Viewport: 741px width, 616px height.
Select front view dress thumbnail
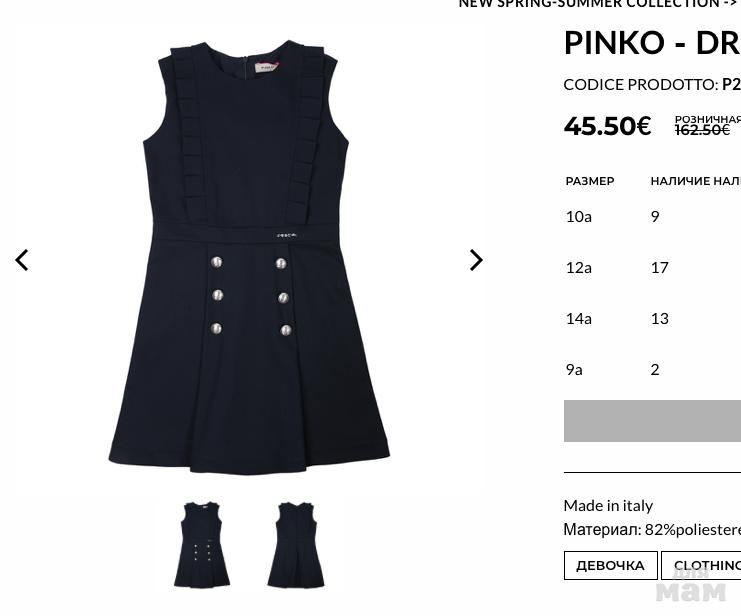tap(202, 545)
